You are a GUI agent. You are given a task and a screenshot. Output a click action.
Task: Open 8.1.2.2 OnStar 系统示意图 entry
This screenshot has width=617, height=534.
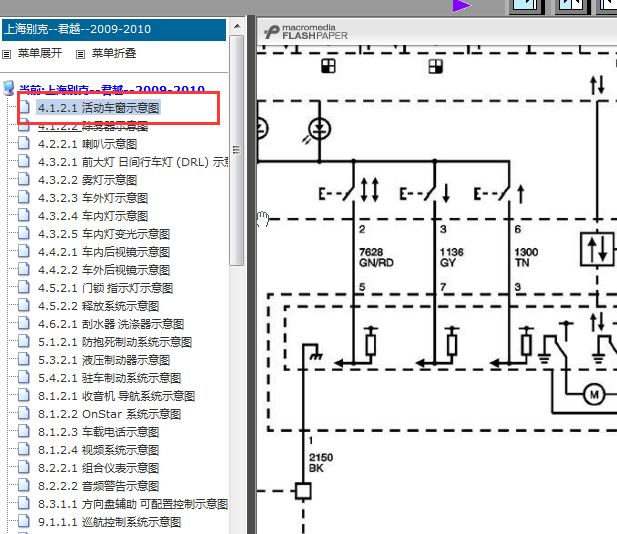click(x=109, y=414)
